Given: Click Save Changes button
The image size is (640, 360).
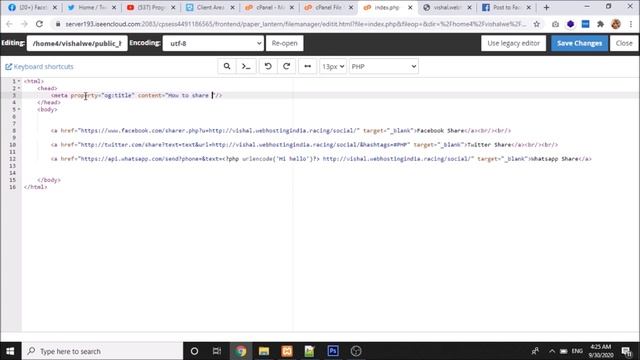Looking at the screenshot, I should (579, 43).
